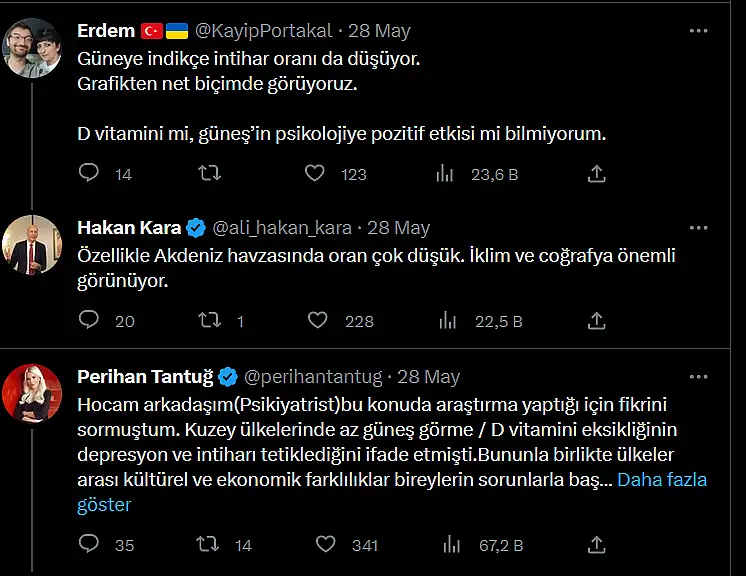Open more options on Hakan Kara's tweet
The height and width of the screenshot is (576, 746).
click(699, 228)
